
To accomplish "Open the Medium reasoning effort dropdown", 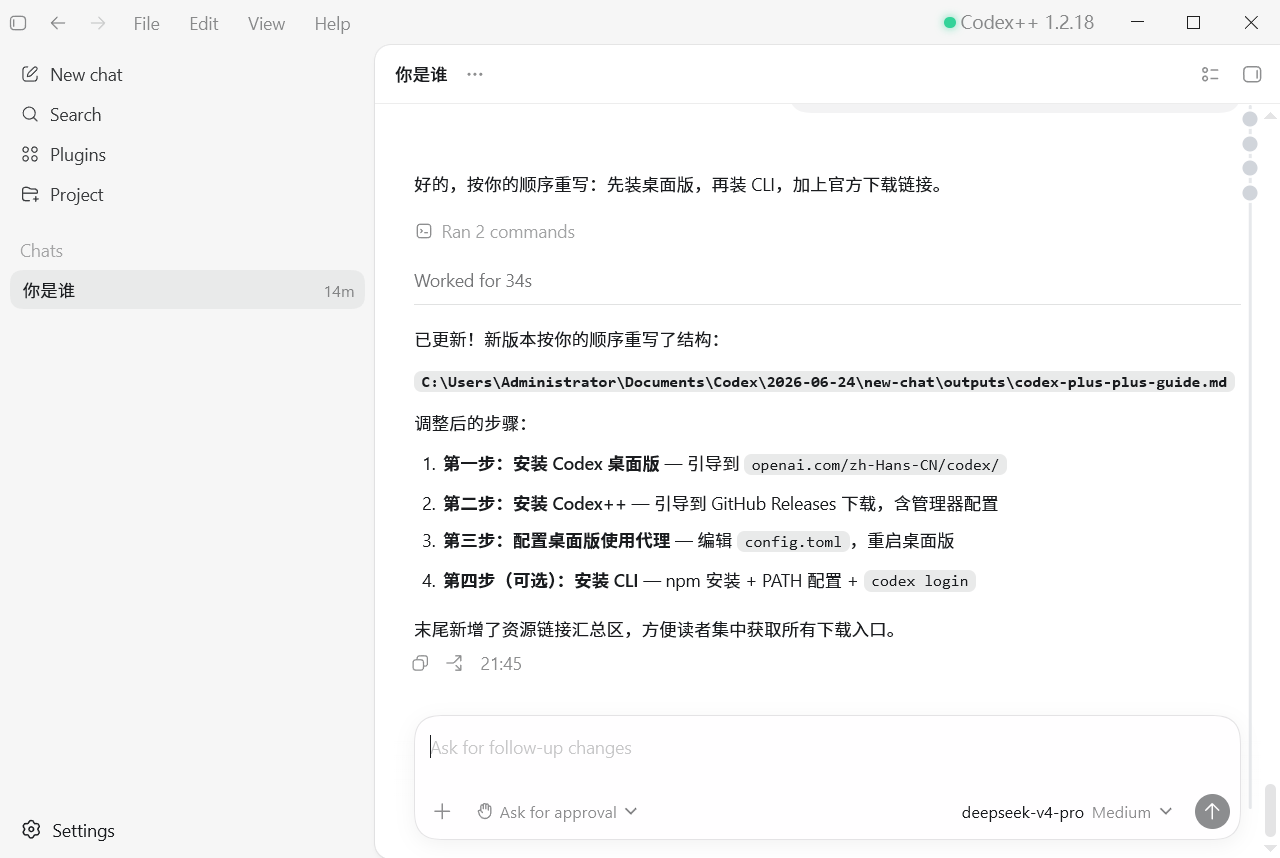I will coord(1131,812).
